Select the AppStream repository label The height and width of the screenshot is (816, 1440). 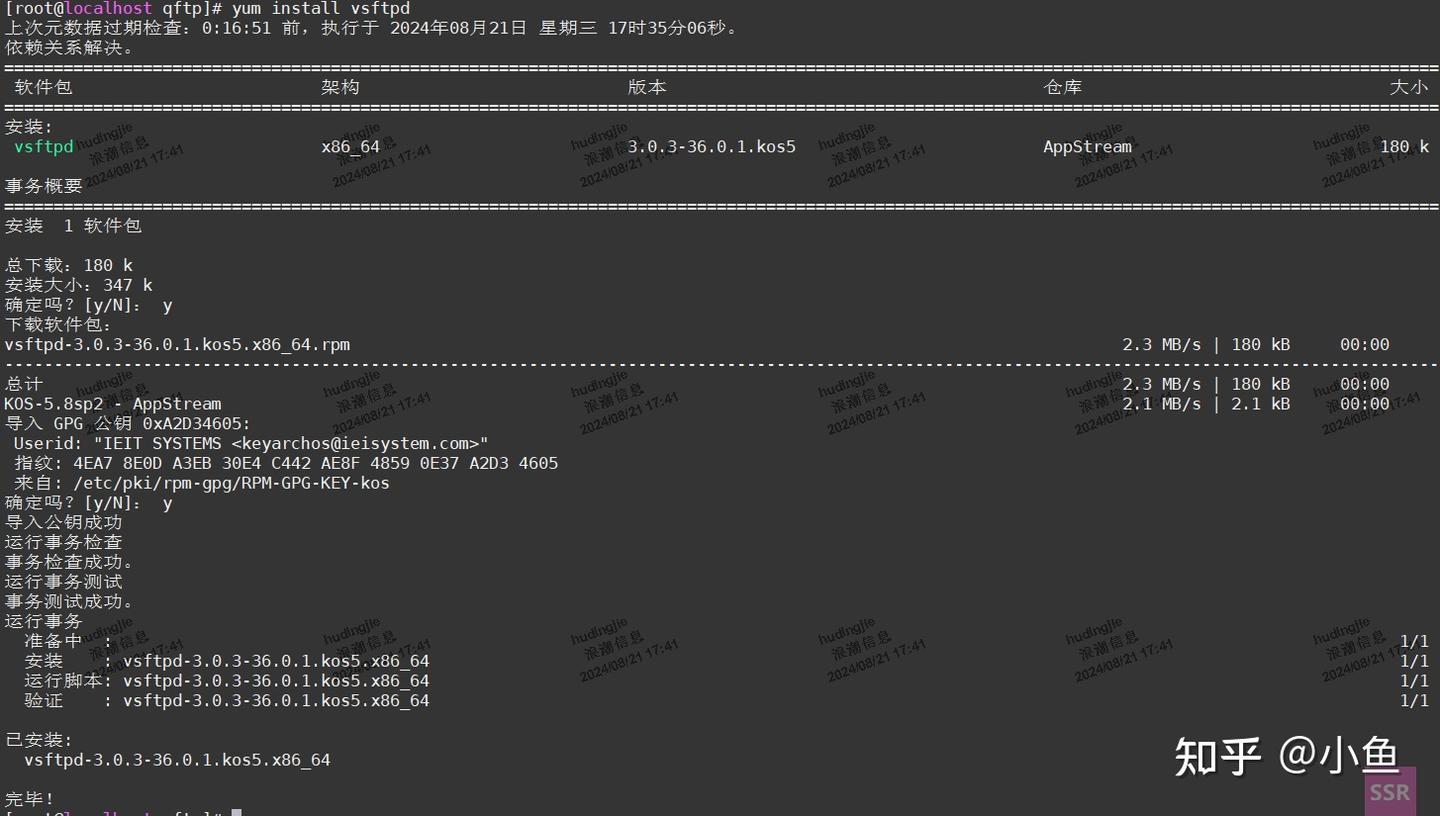(x=1087, y=146)
